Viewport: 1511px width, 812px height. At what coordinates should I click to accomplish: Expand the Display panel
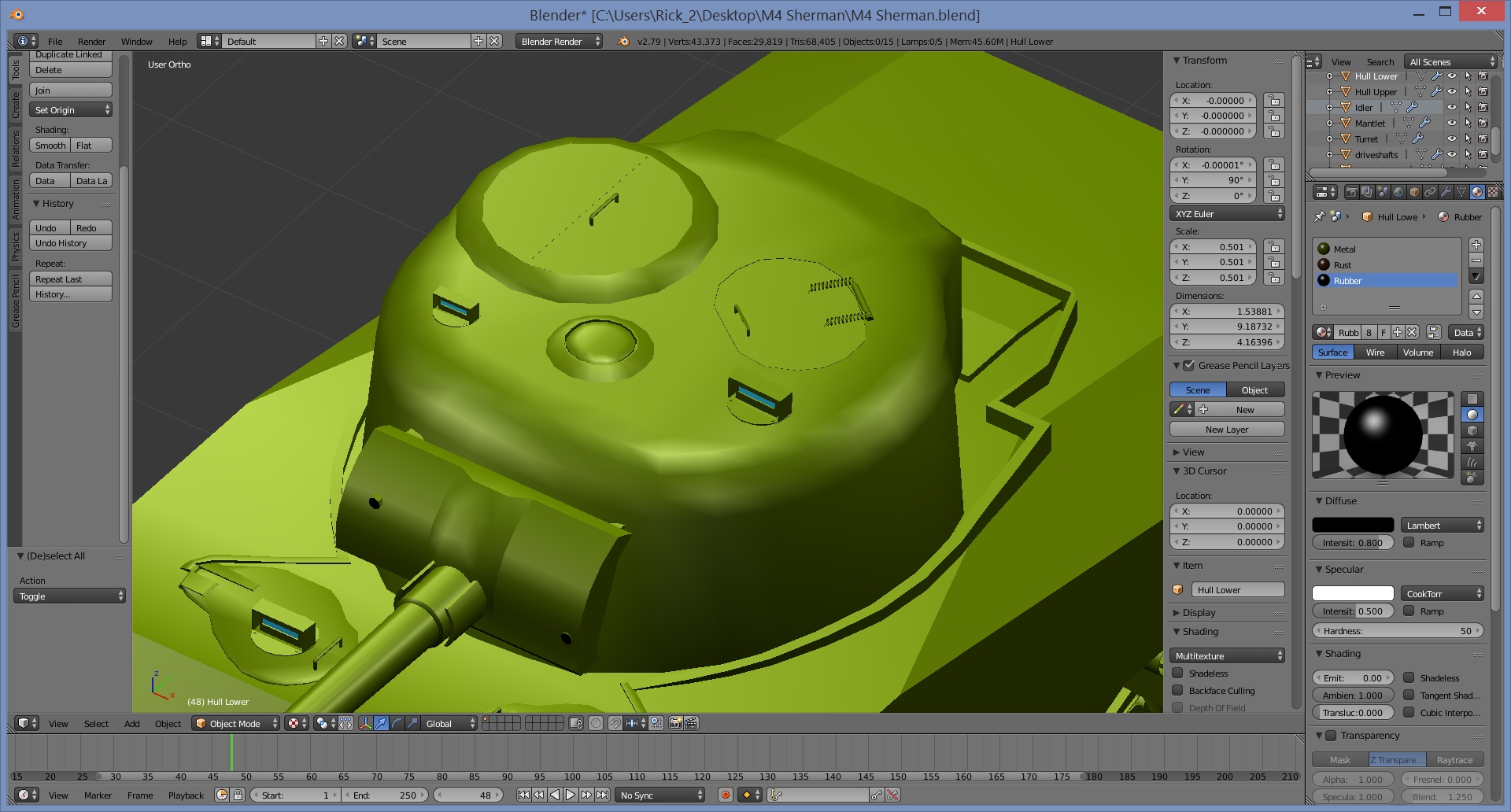point(1199,612)
